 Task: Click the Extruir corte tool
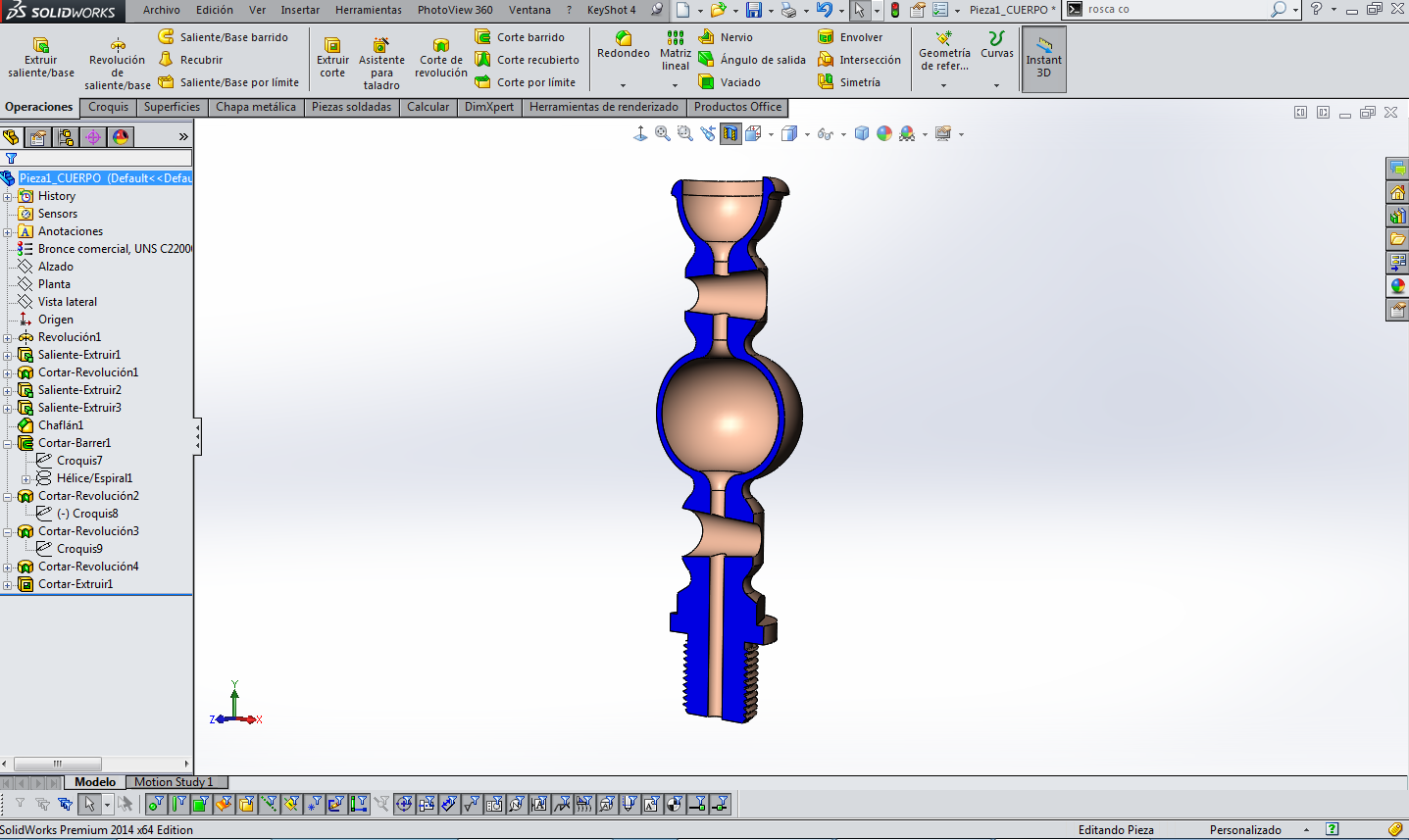point(332,46)
